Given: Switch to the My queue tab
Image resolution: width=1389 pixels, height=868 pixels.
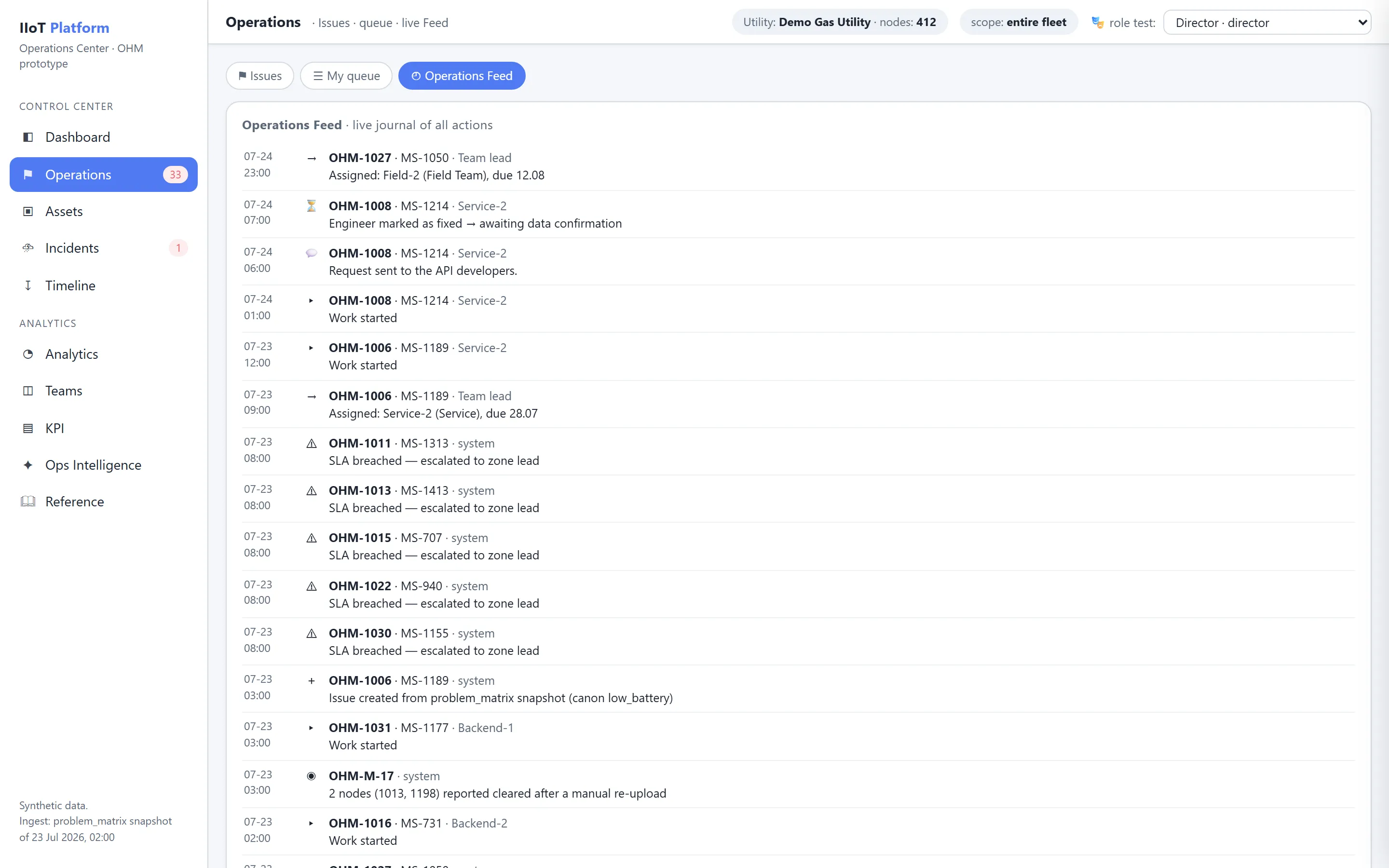Looking at the screenshot, I should pyautogui.click(x=346, y=76).
